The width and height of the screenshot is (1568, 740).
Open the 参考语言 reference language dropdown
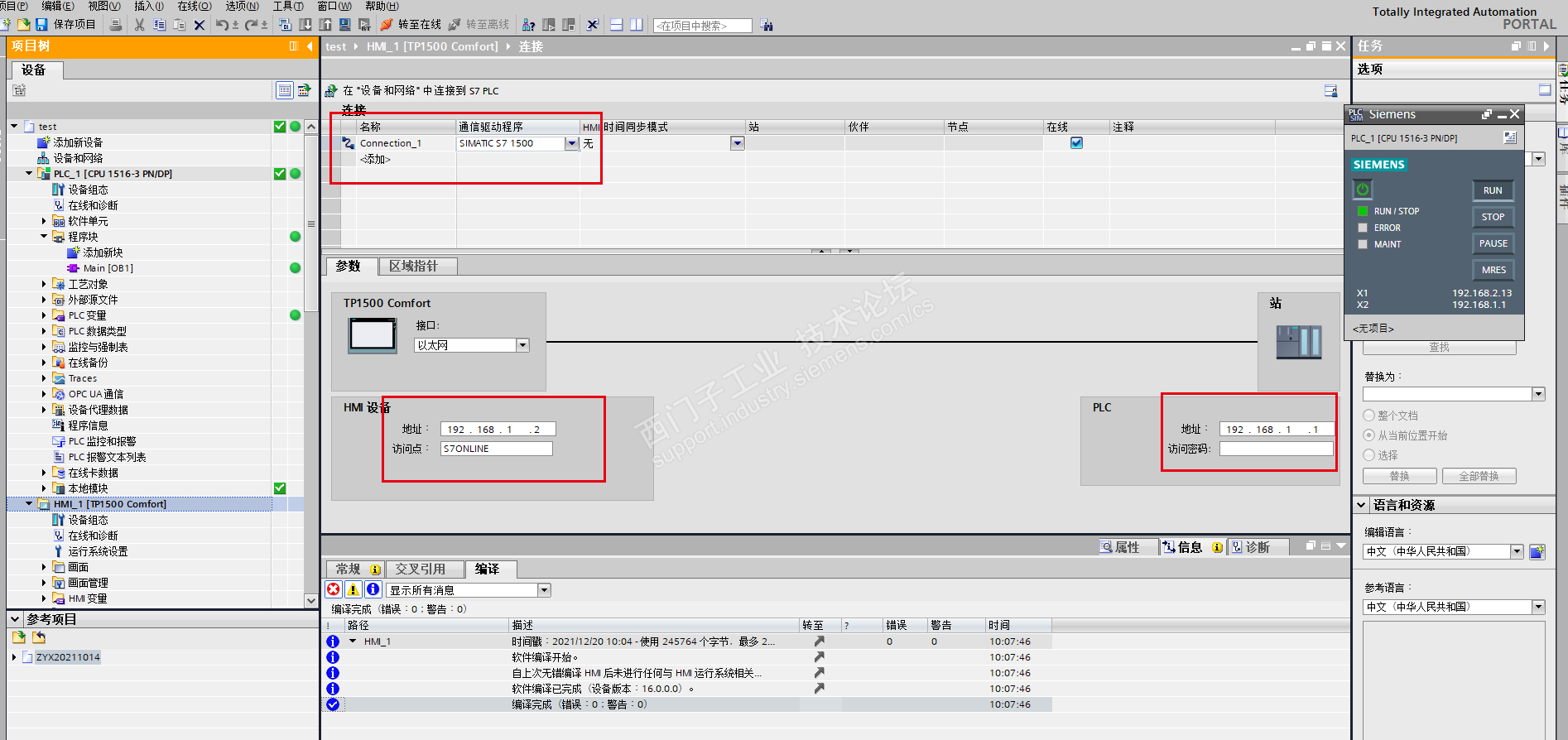point(1538,607)
